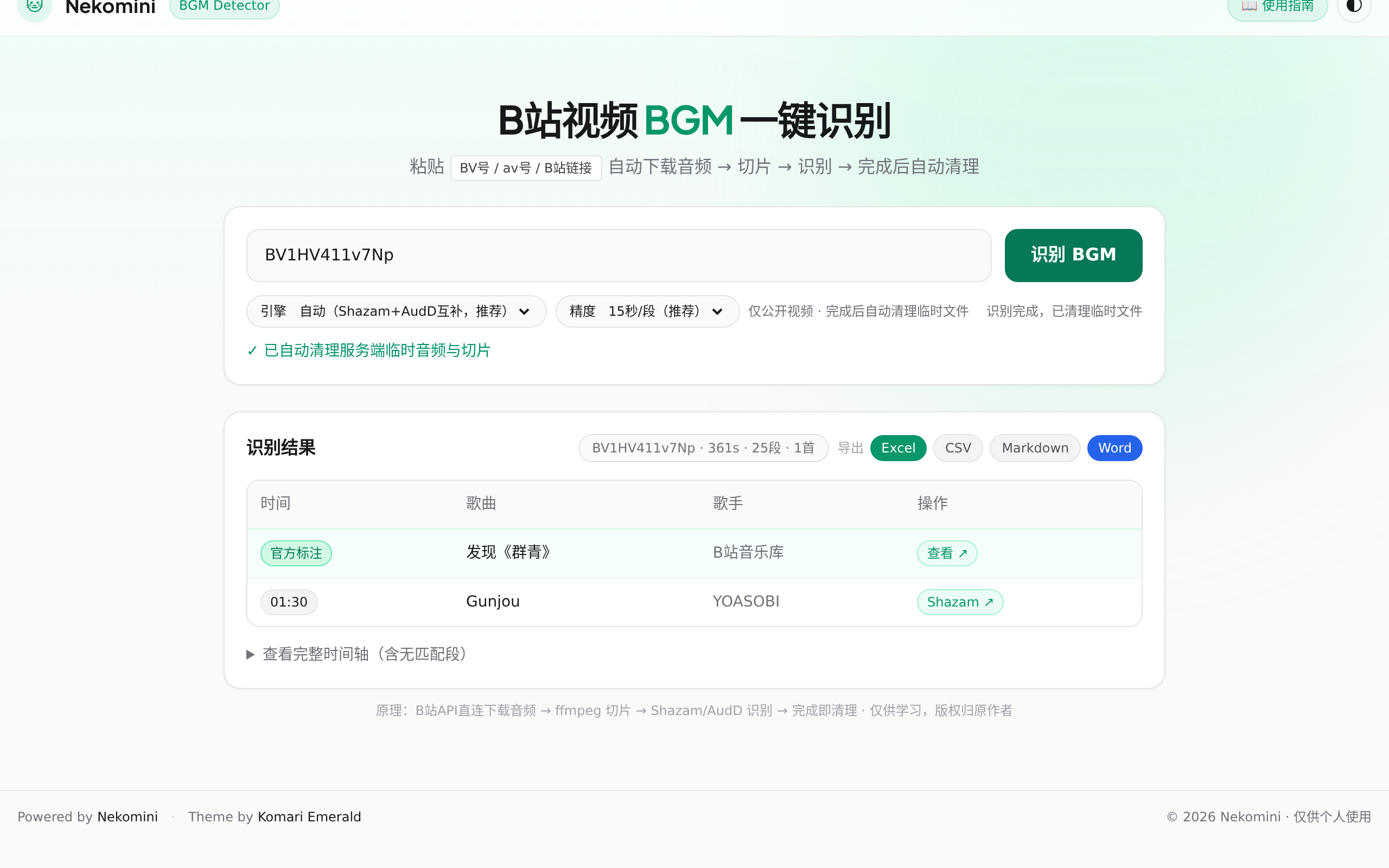Screen dimensions: 1389x868
Task: Click the 01:30 timestamp chip
Action: tap(289, 602)
